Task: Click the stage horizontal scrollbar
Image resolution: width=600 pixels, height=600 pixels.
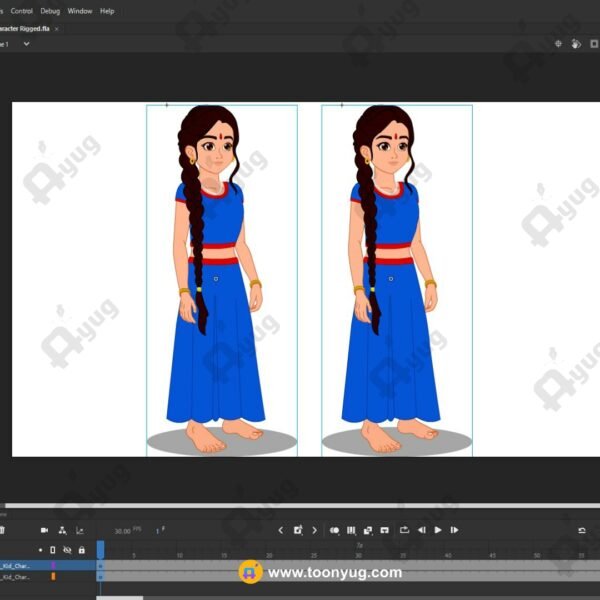Action: (x=302, y=505)
